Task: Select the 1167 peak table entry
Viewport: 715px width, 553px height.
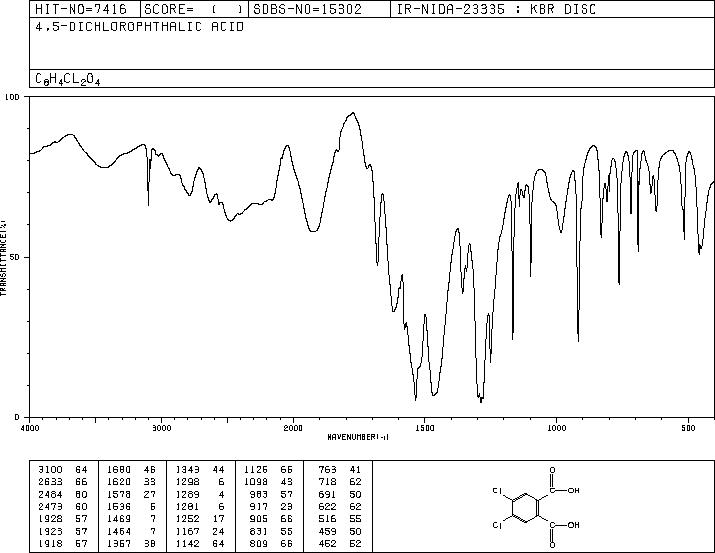Action: [200, 531]
